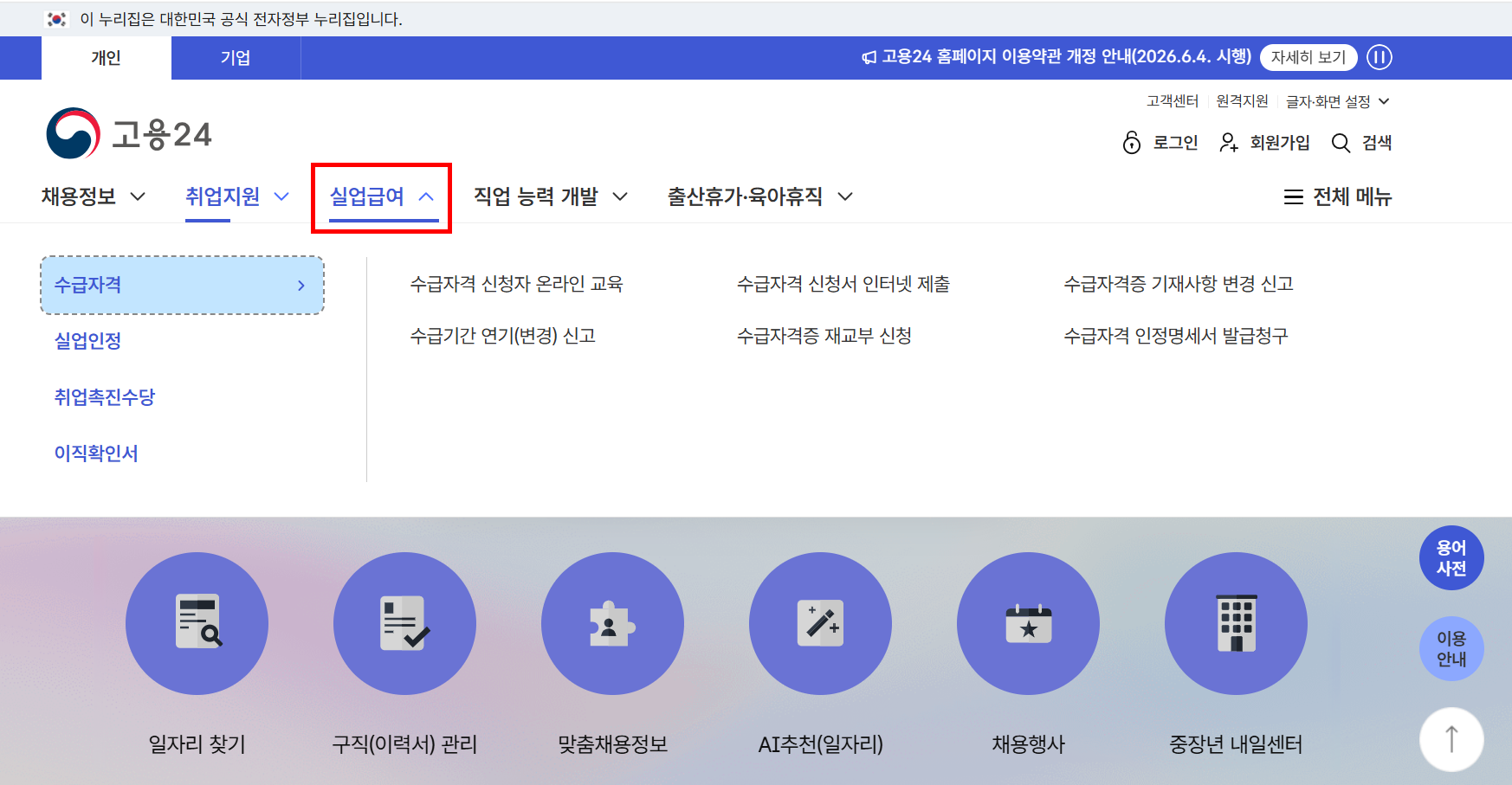The image size is (1512, 785).
Task: Open the 이용안내 floating button
Action: 1451,648
